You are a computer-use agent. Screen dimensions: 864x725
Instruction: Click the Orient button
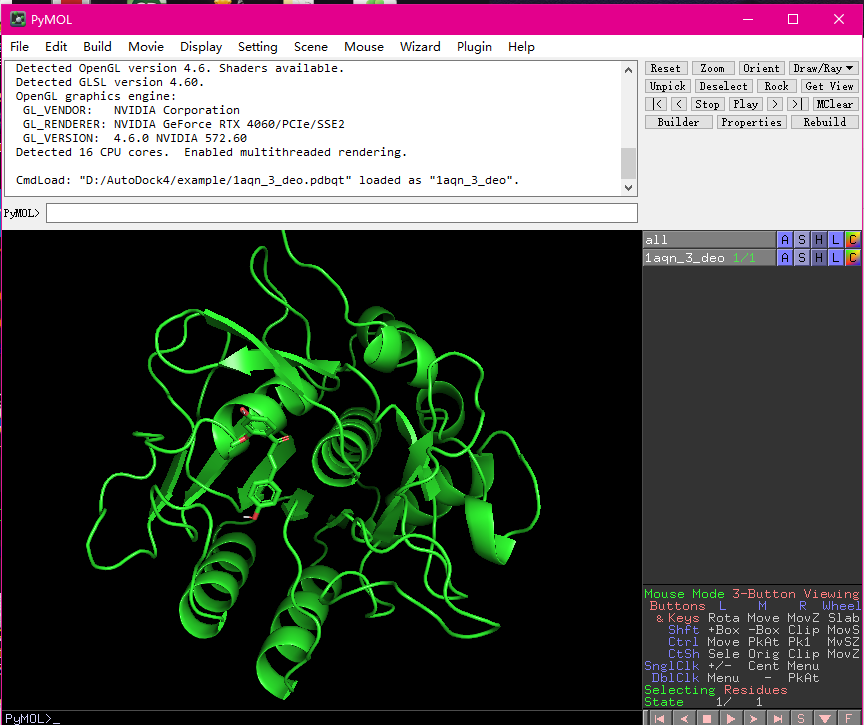tap(761, 68)
